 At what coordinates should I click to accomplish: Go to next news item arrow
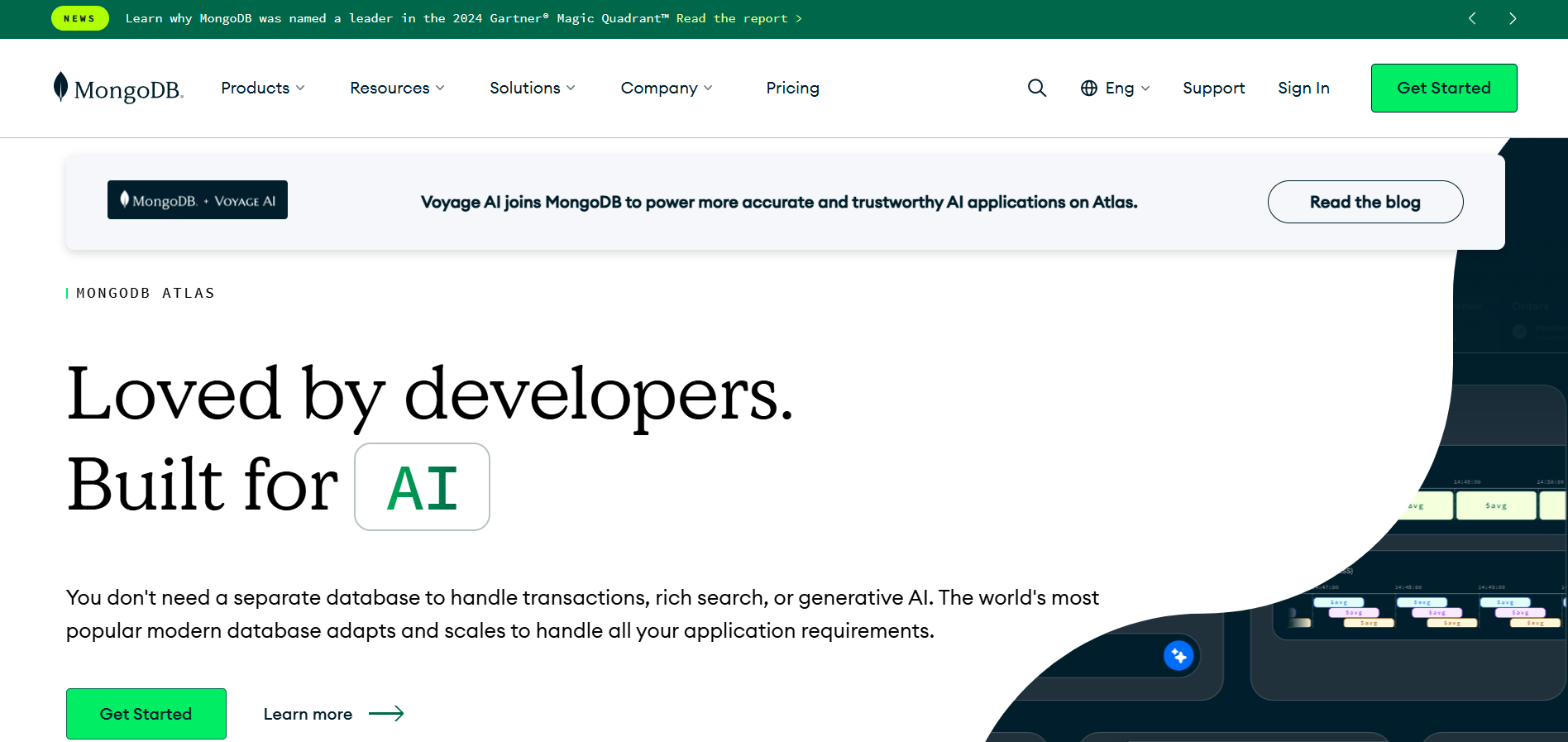coord(1513,18)
